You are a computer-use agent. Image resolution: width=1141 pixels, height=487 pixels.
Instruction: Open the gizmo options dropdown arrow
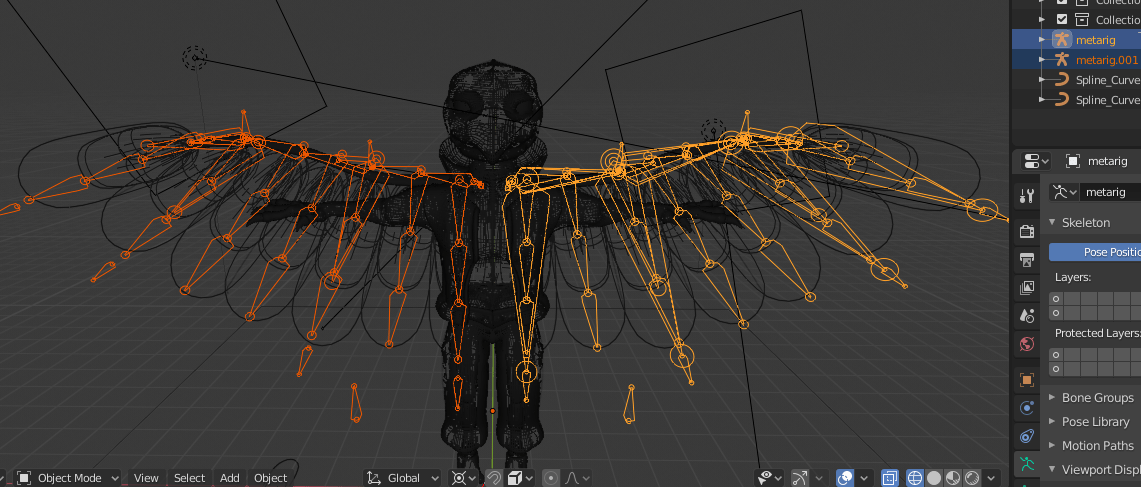click(819, 478)
